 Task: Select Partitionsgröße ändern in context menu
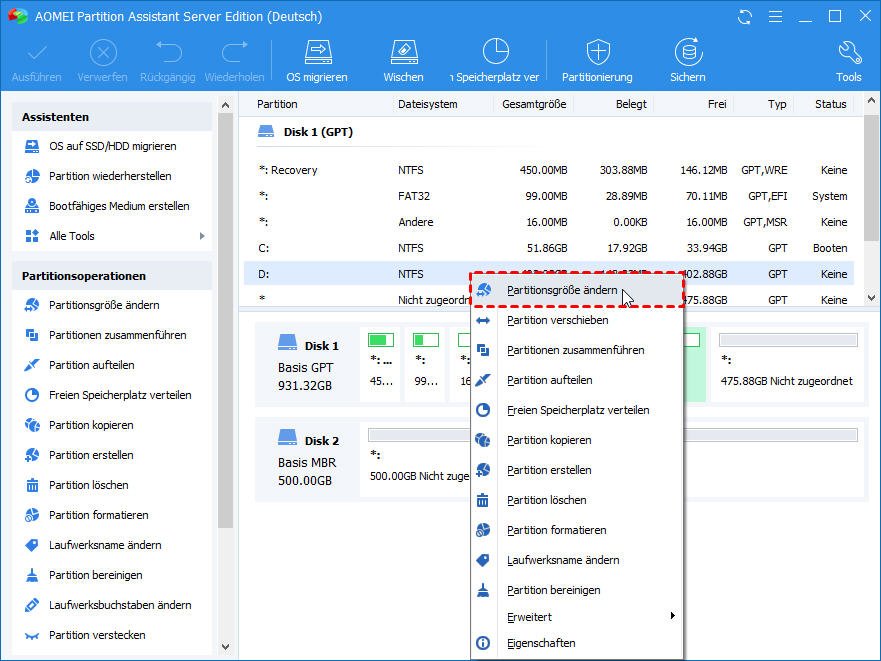(561, 290)
